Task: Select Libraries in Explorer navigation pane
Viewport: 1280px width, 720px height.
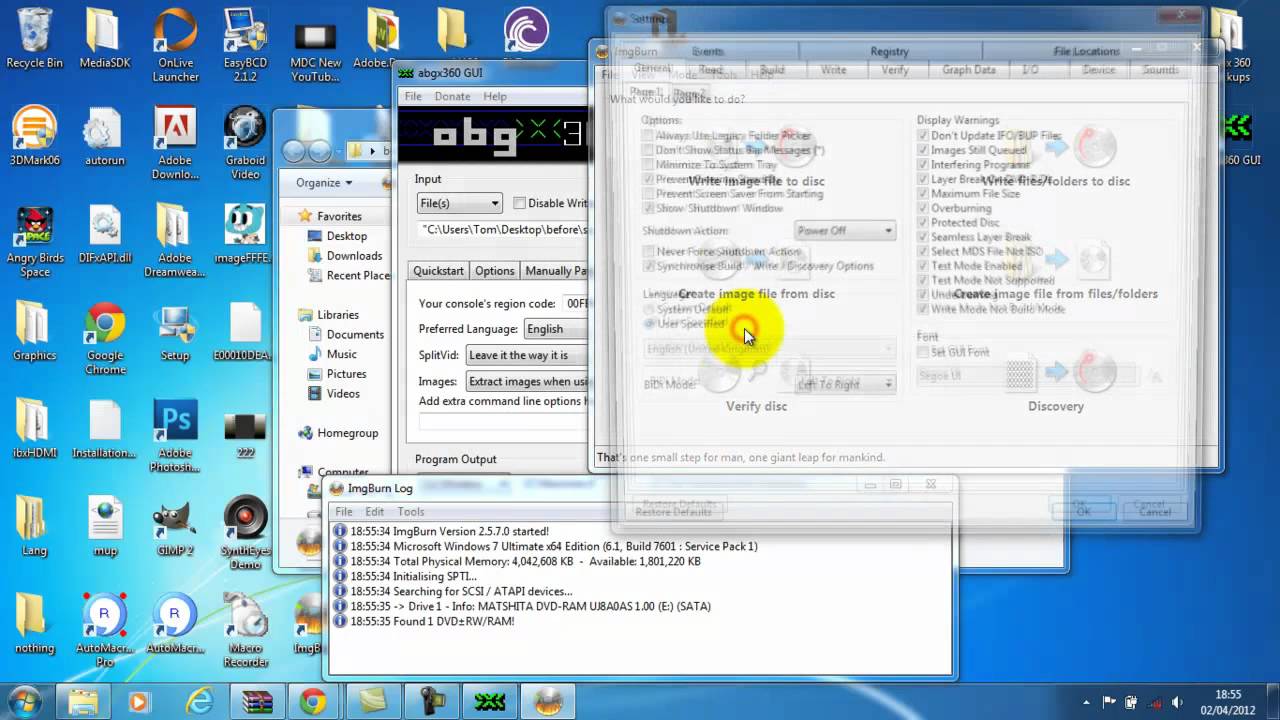Action: pos(338,314)
